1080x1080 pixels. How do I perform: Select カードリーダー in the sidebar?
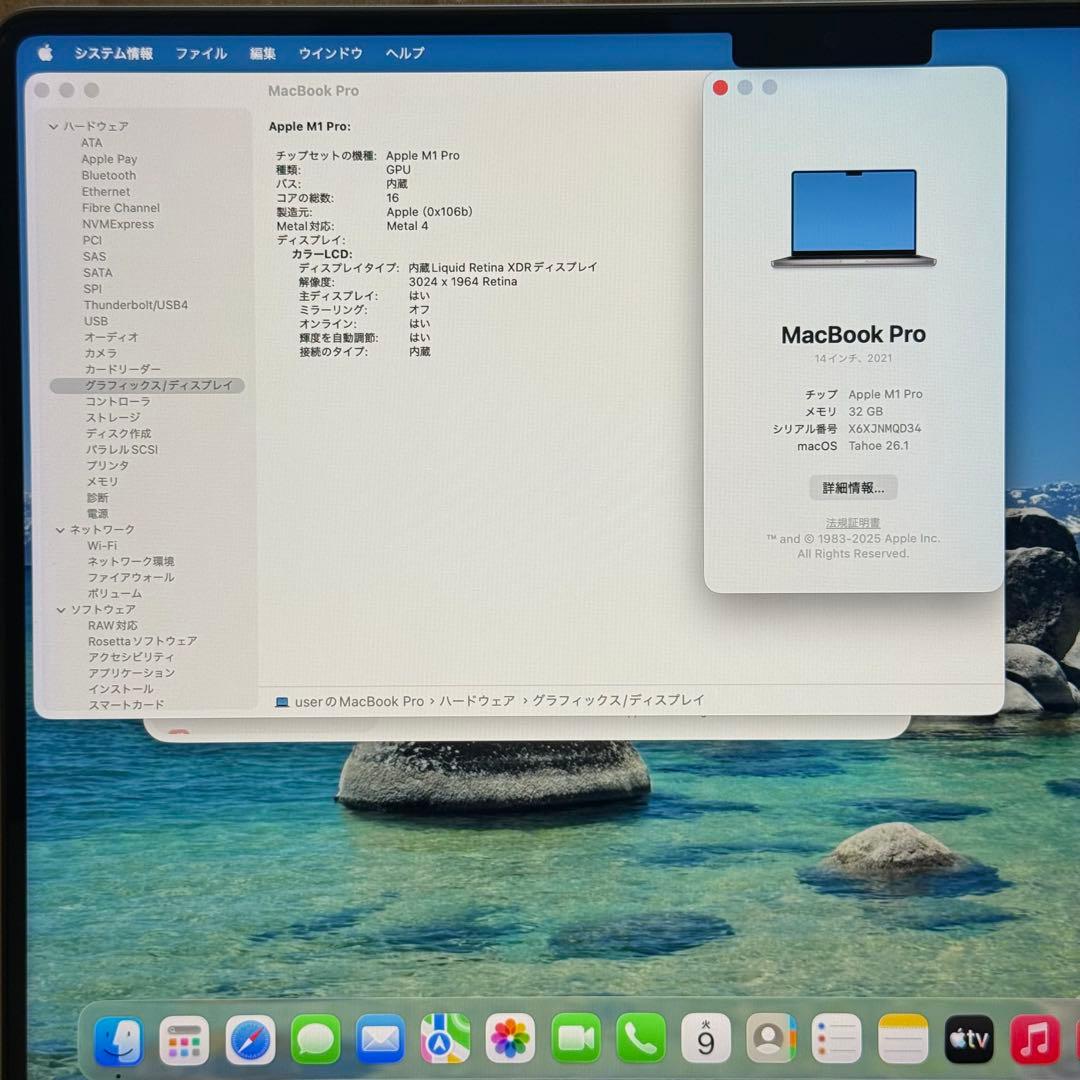pyautogui.click(x=123, y=369)
